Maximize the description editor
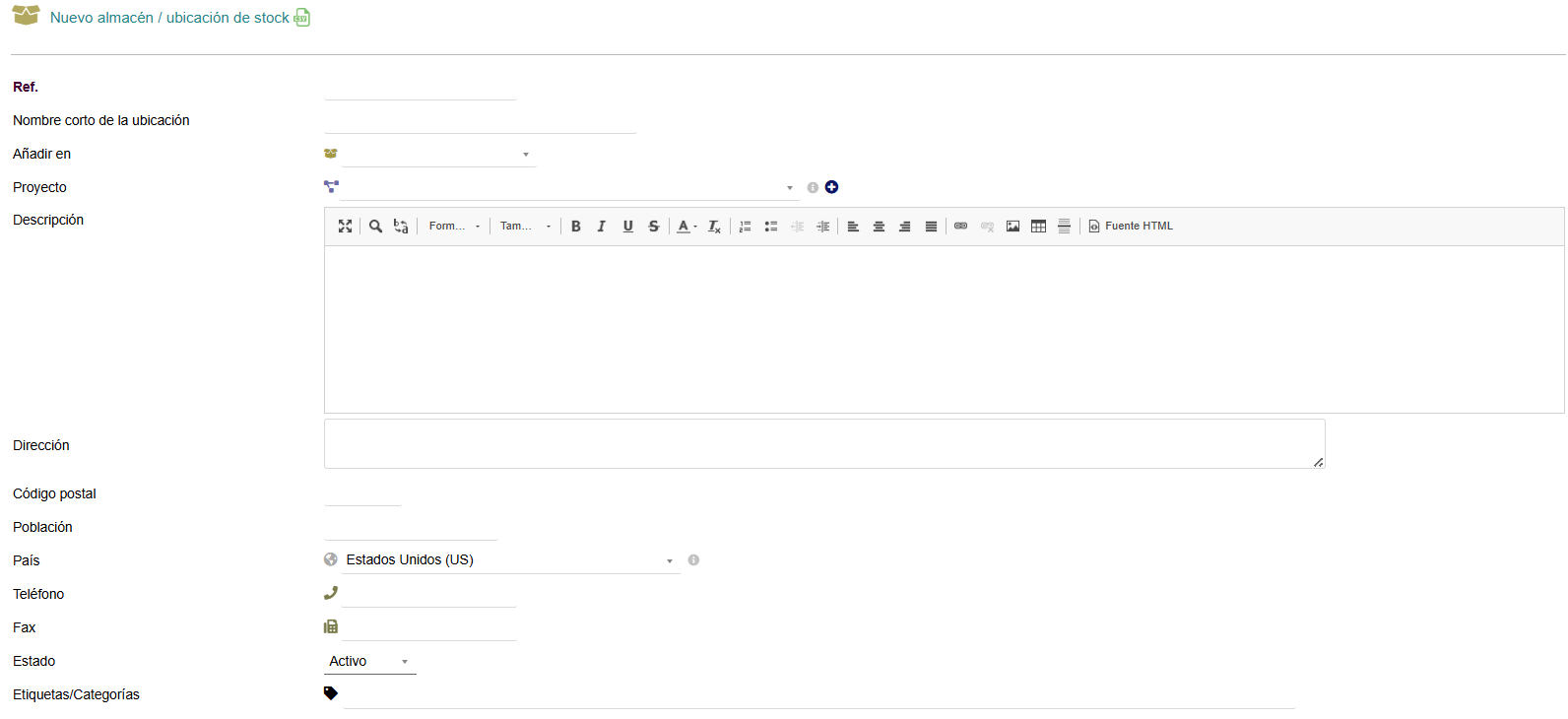The image size is (1568, 719). tap(345, 227)
